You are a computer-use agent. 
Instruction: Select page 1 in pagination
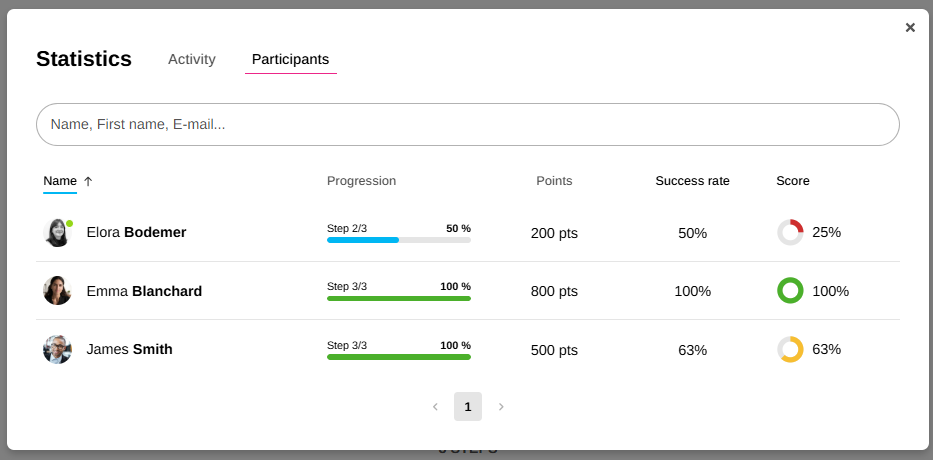468,407
